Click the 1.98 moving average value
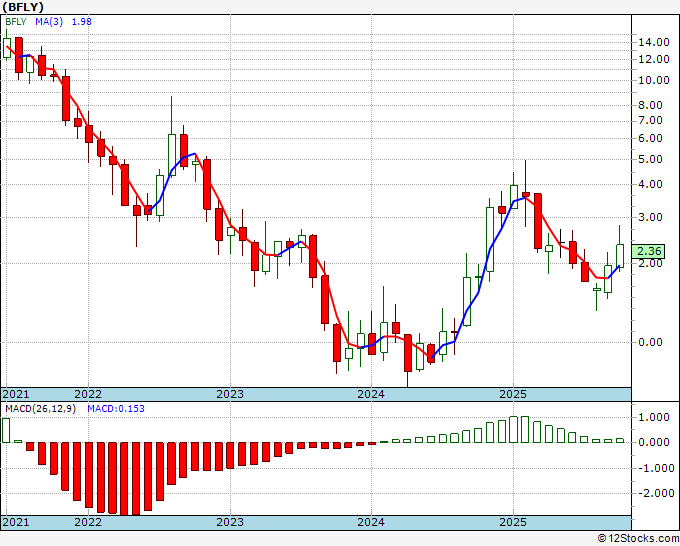The height and width of the screenshot is (546, 680). click(82, 22)
